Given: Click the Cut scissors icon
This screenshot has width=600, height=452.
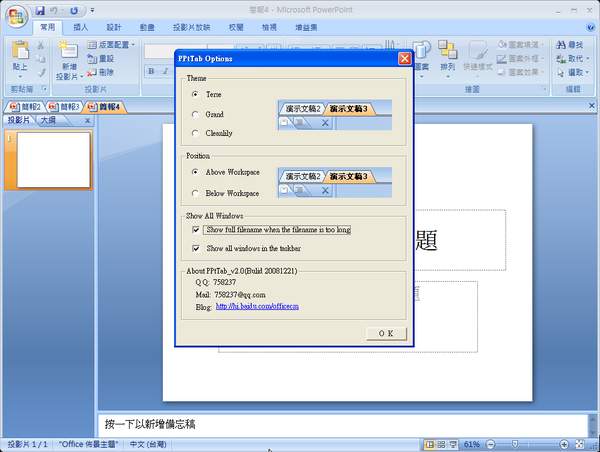Looking at the screenshot, I should point(41,46).
